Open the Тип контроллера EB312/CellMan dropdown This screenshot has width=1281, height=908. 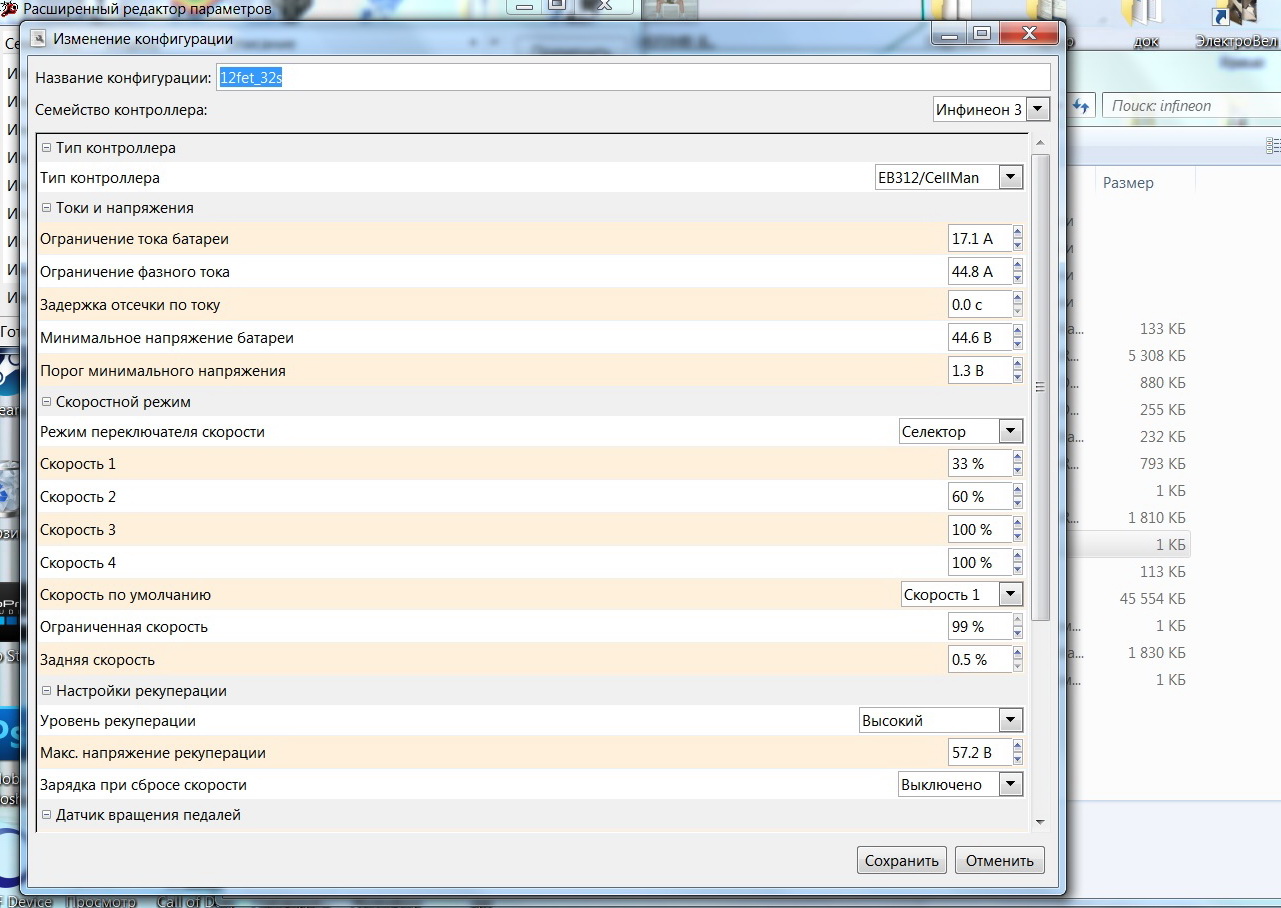(1011, 178)
